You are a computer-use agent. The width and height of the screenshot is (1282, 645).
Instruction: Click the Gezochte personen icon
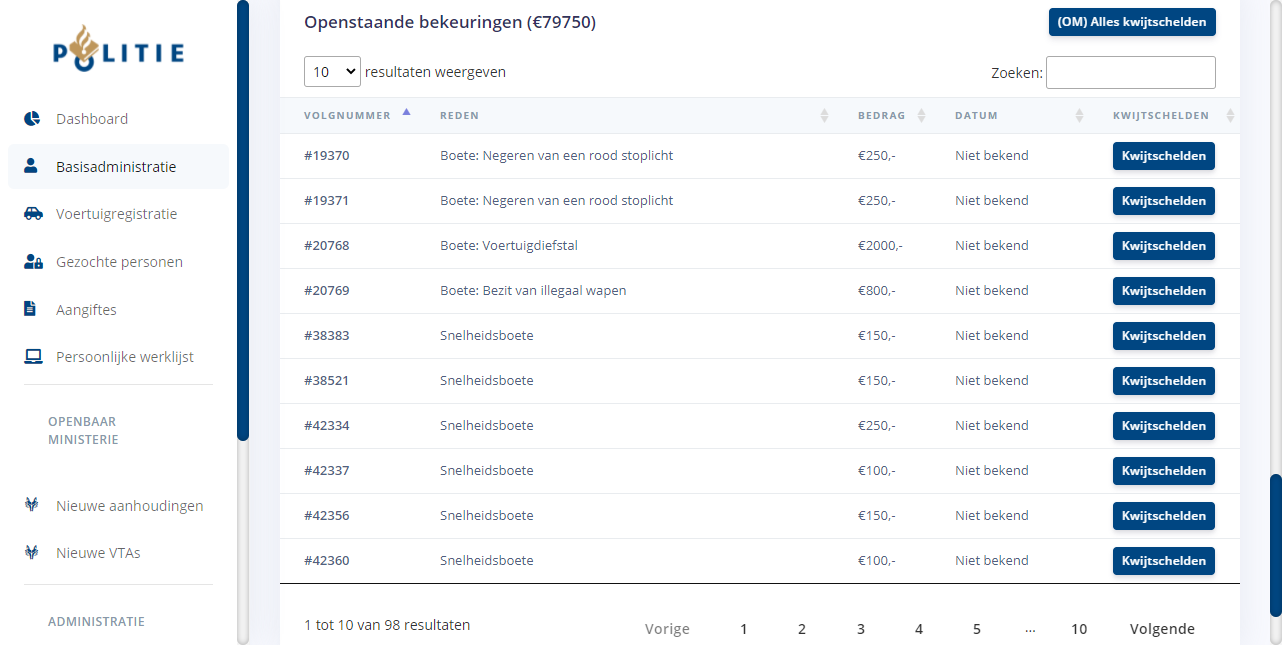(33, 262)
